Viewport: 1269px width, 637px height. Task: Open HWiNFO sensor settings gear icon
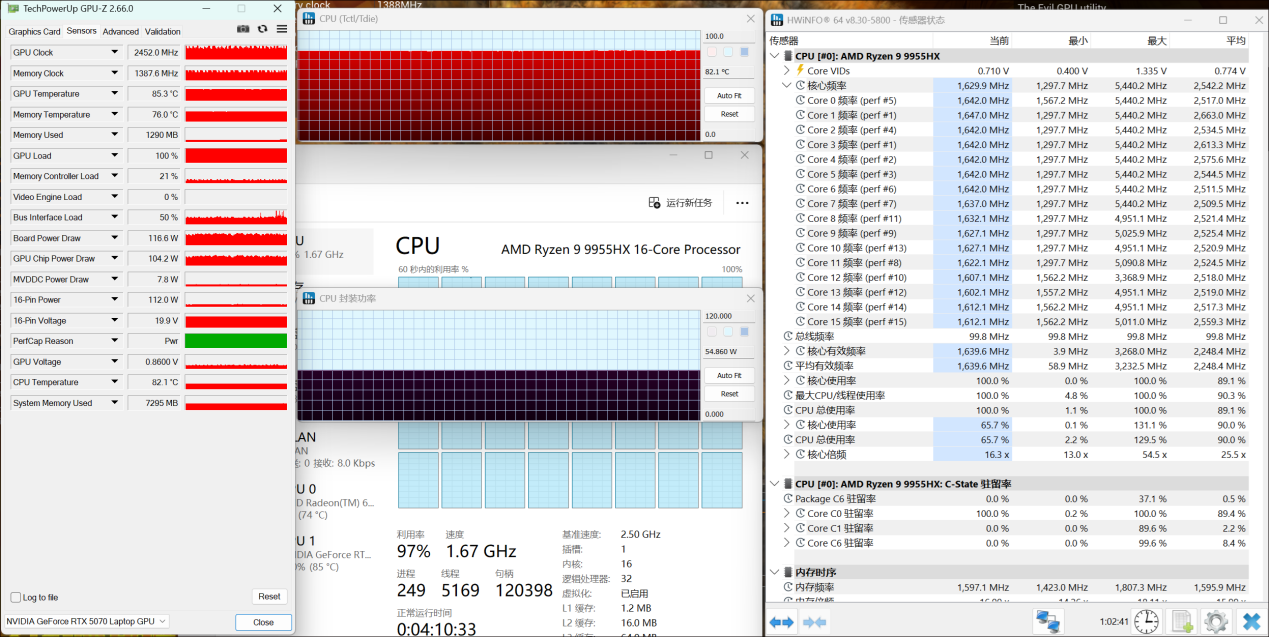point(1215,622)
